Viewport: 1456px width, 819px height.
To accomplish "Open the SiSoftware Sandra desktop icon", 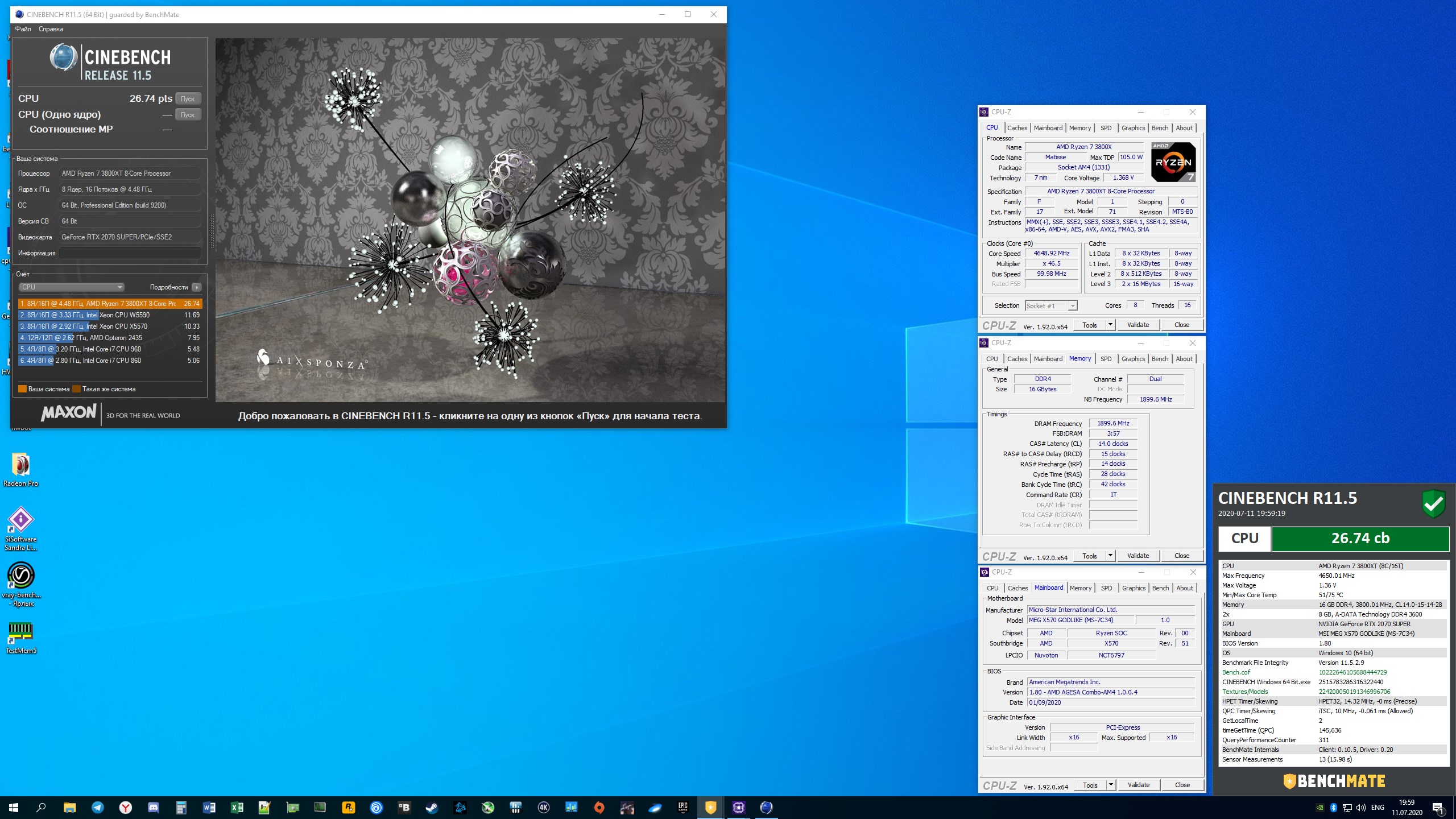I will [x=21, y=529].
